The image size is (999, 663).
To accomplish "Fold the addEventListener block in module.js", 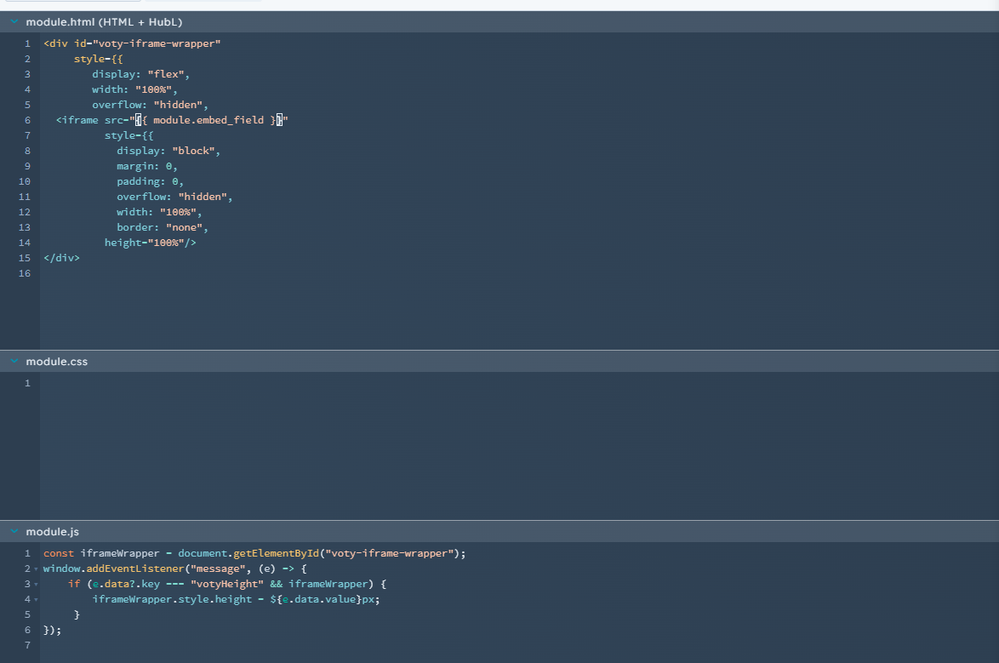I will pos(35,569).
